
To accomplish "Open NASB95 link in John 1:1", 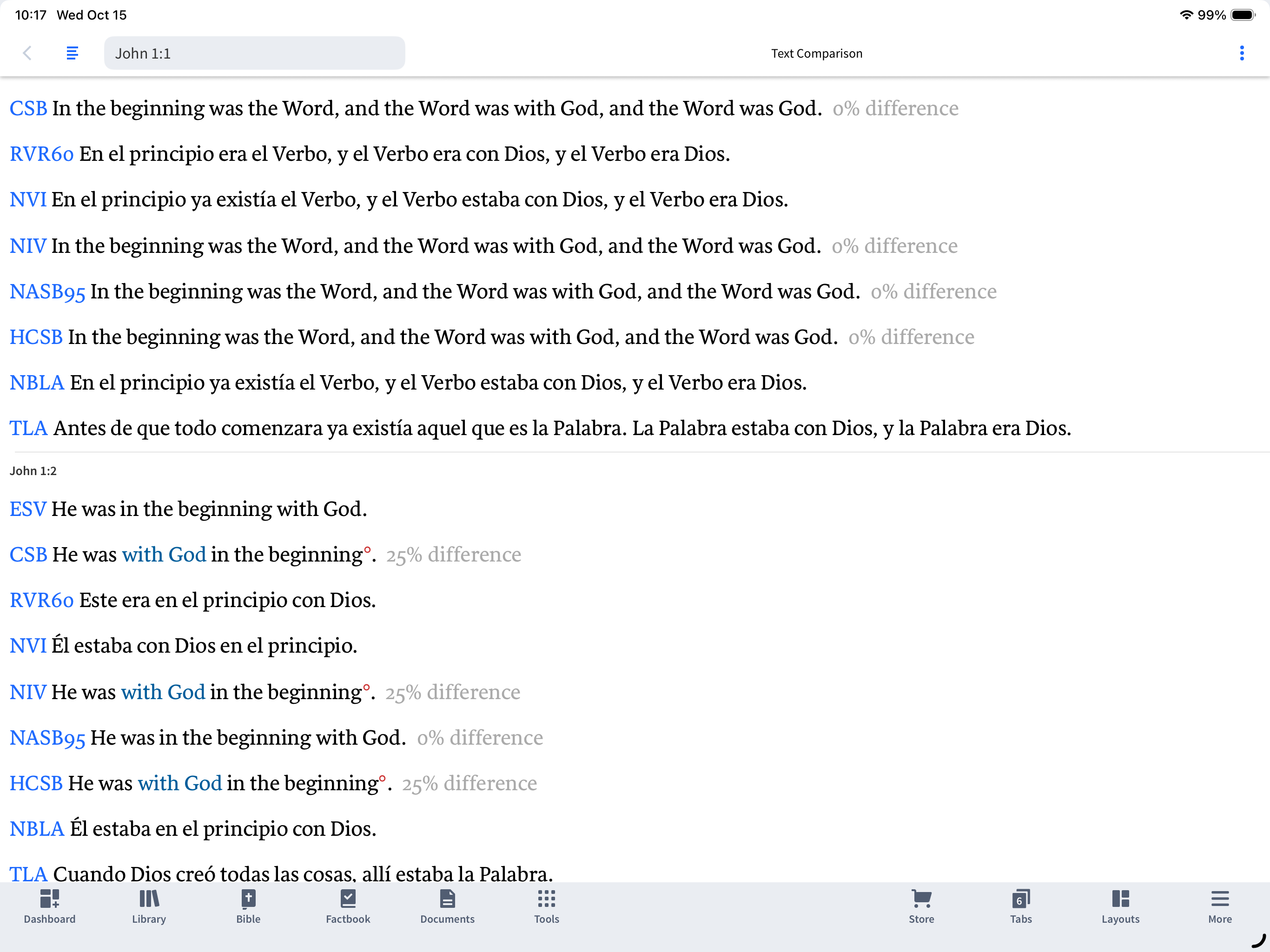I will [47, 291].
